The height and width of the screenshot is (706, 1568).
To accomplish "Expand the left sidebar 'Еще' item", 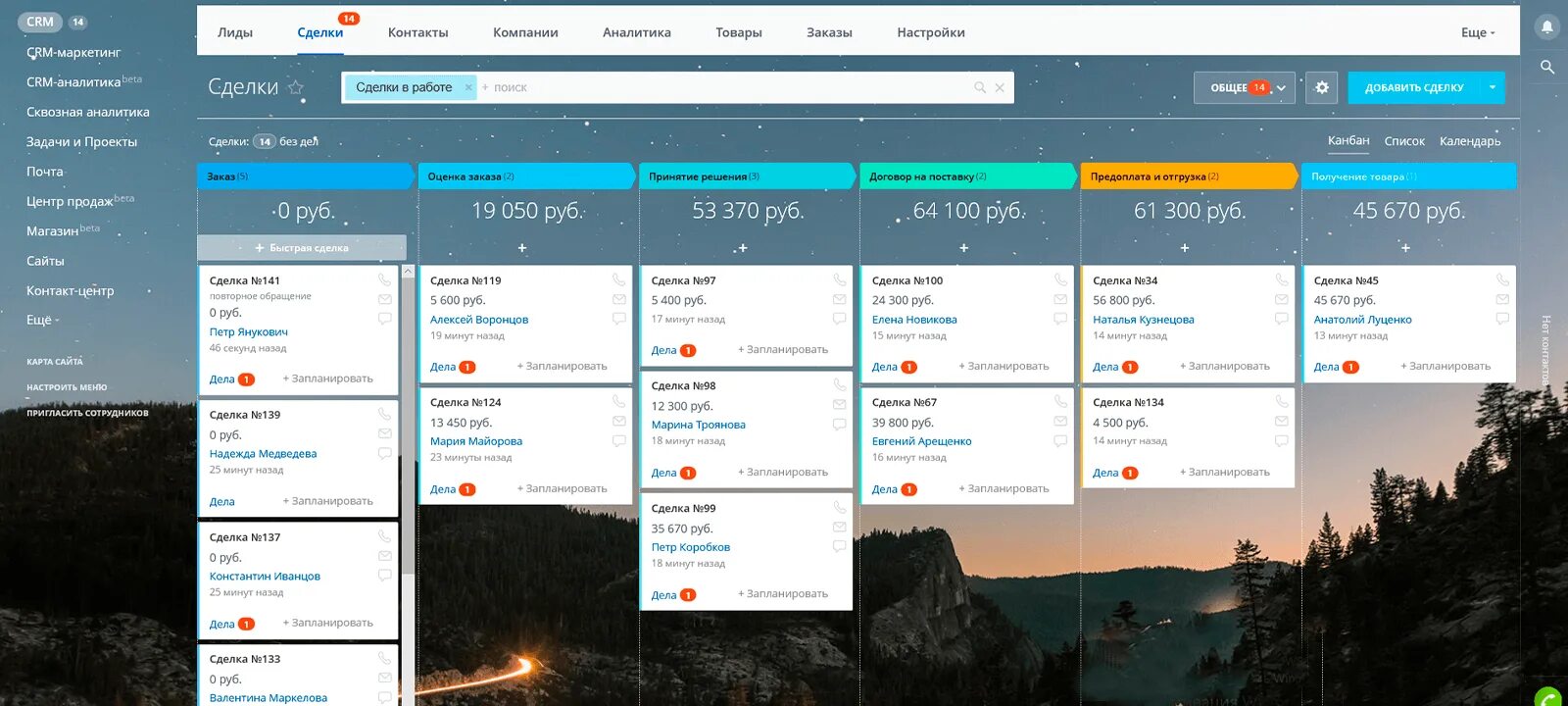I will click(x=43, y=320).
